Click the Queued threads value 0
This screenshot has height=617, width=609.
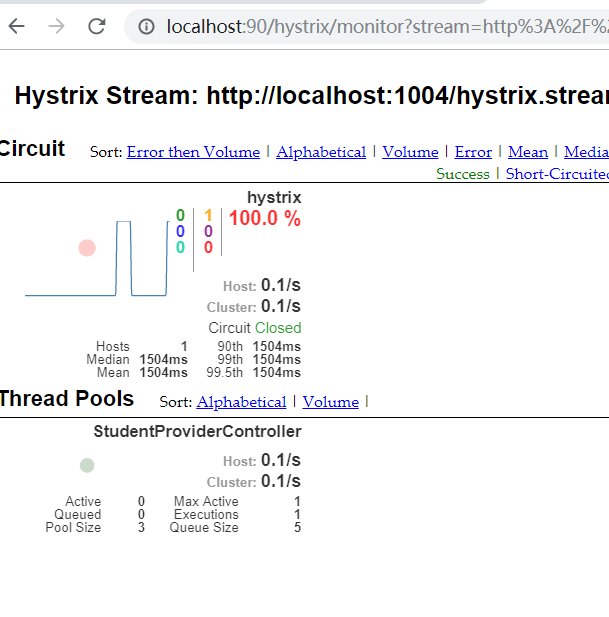coord(141,514)
